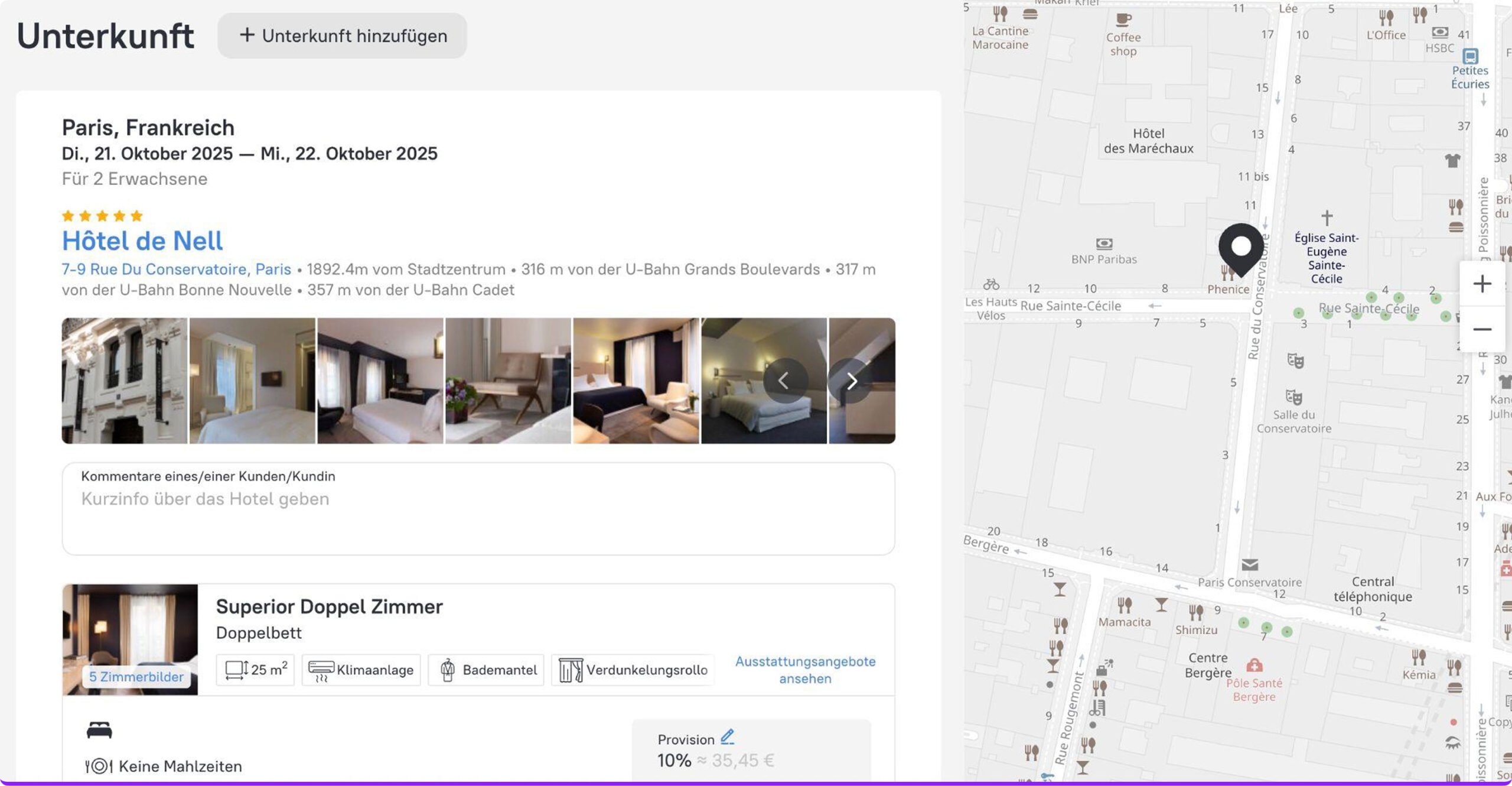Open the 5 Zimmerbilder room gallery

136,677
